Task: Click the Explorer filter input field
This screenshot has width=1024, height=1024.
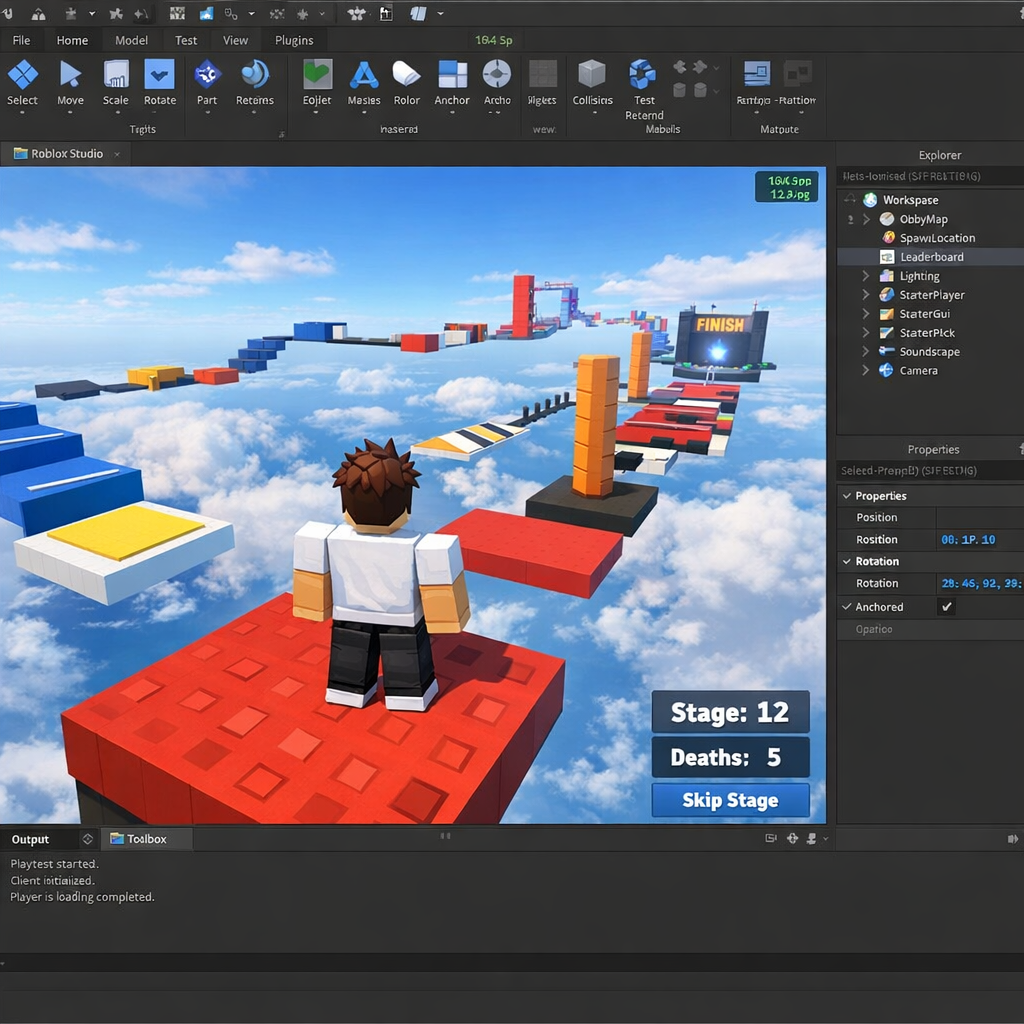Action: pyautogui.click(x=930, y=176)
